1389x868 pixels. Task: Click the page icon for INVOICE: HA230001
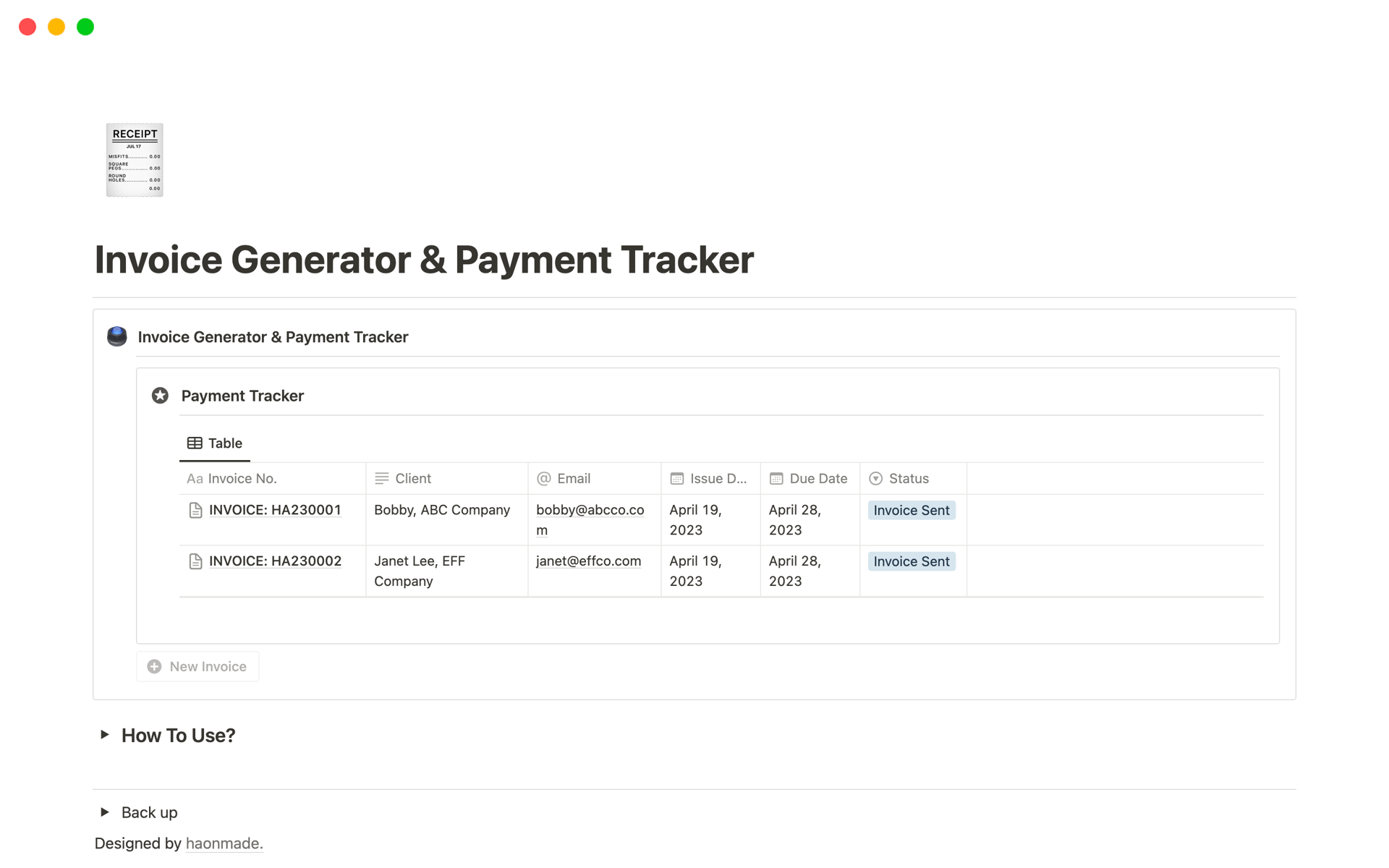(x=195, y=511)
